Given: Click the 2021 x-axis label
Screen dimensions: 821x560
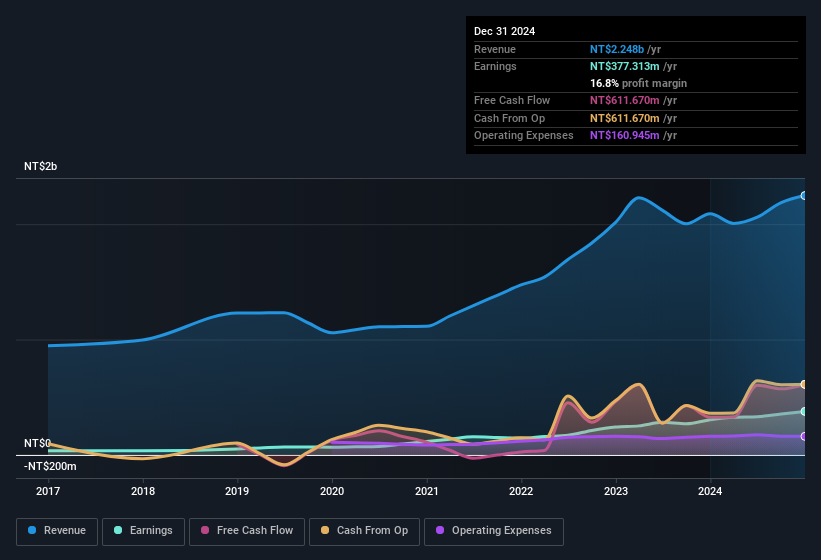Looking at the screenshot, I should click(x=427, y=491).
